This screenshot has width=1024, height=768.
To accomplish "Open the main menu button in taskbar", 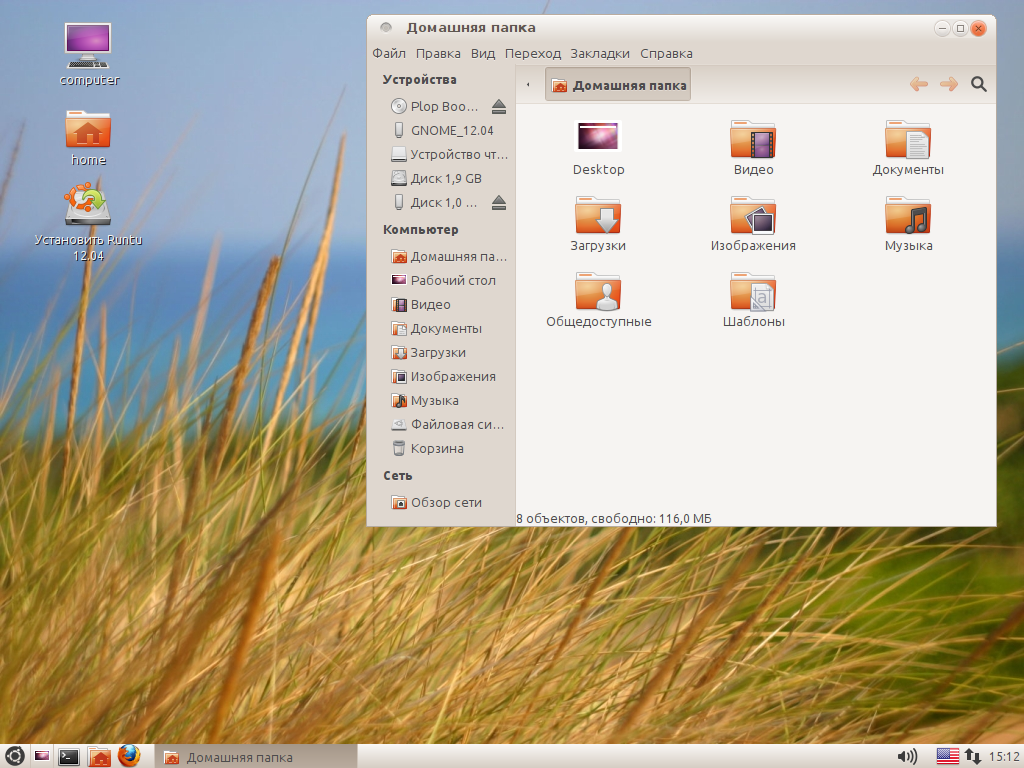I will point(14,756).
